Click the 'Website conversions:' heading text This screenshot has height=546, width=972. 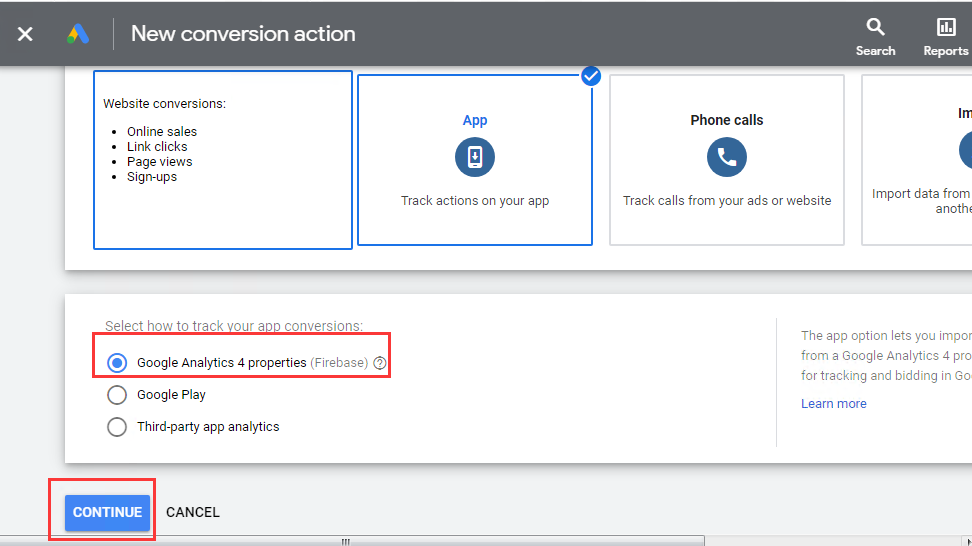pyautogui.click(x=164, y=103)
